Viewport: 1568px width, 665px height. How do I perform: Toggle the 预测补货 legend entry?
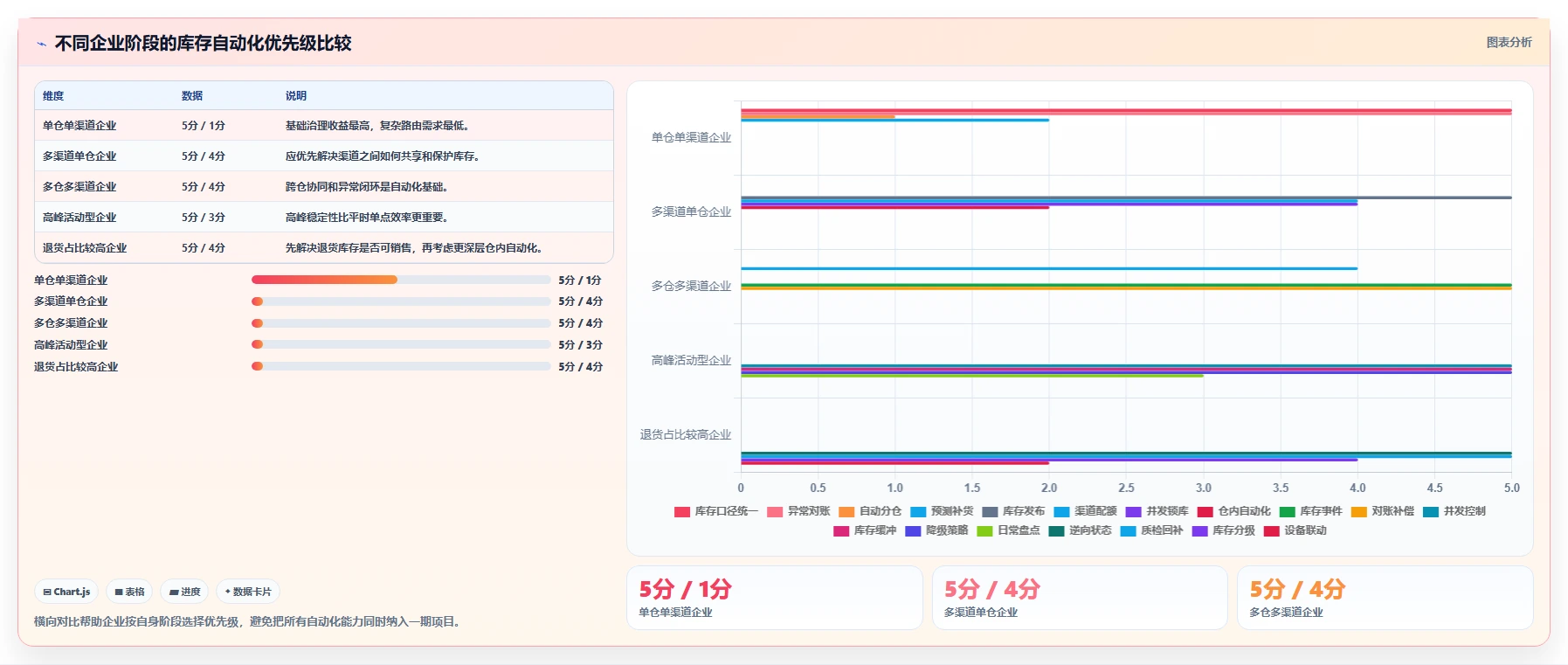point(942,511)
